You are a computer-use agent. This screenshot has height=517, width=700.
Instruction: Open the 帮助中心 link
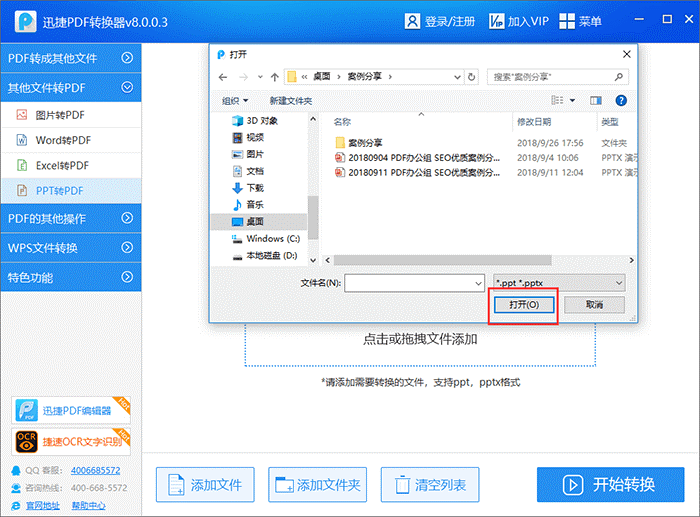[88, 505]
